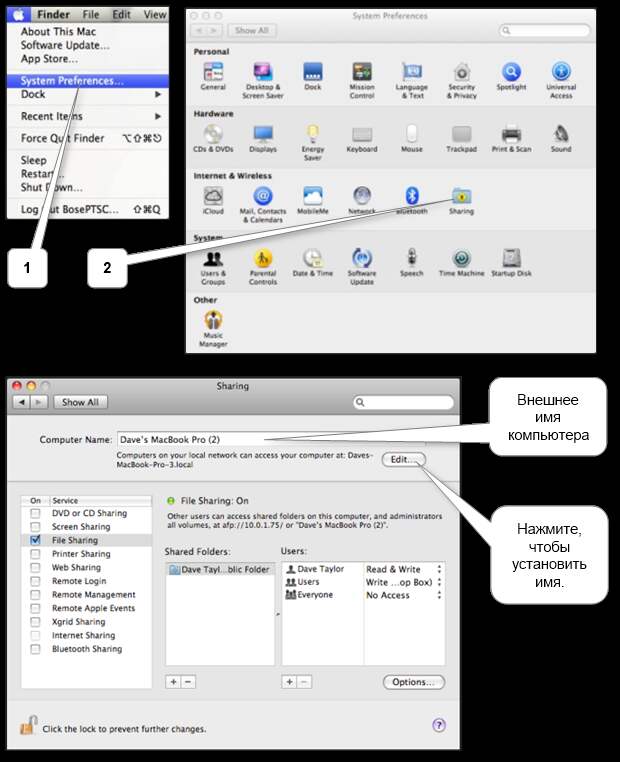
Task: Open Date & Time preferences
Action: (312, 258)
